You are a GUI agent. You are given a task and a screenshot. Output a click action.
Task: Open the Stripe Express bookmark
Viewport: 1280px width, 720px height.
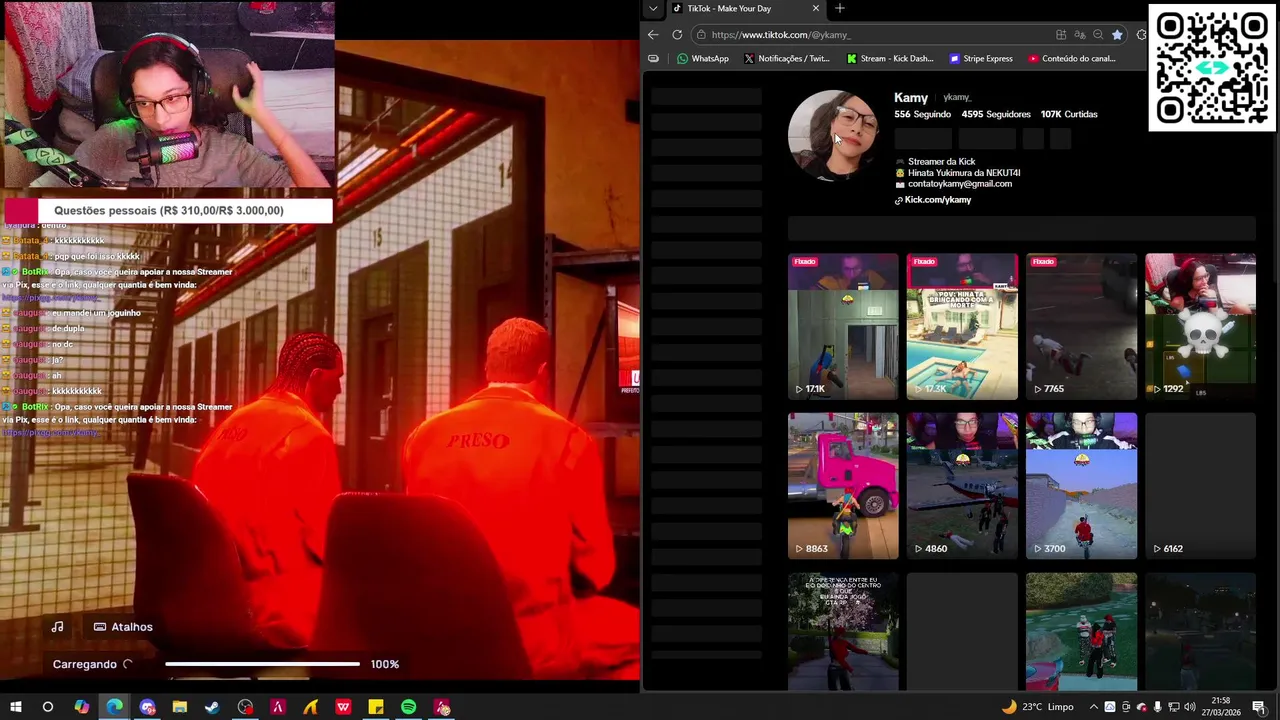point(980,58)
